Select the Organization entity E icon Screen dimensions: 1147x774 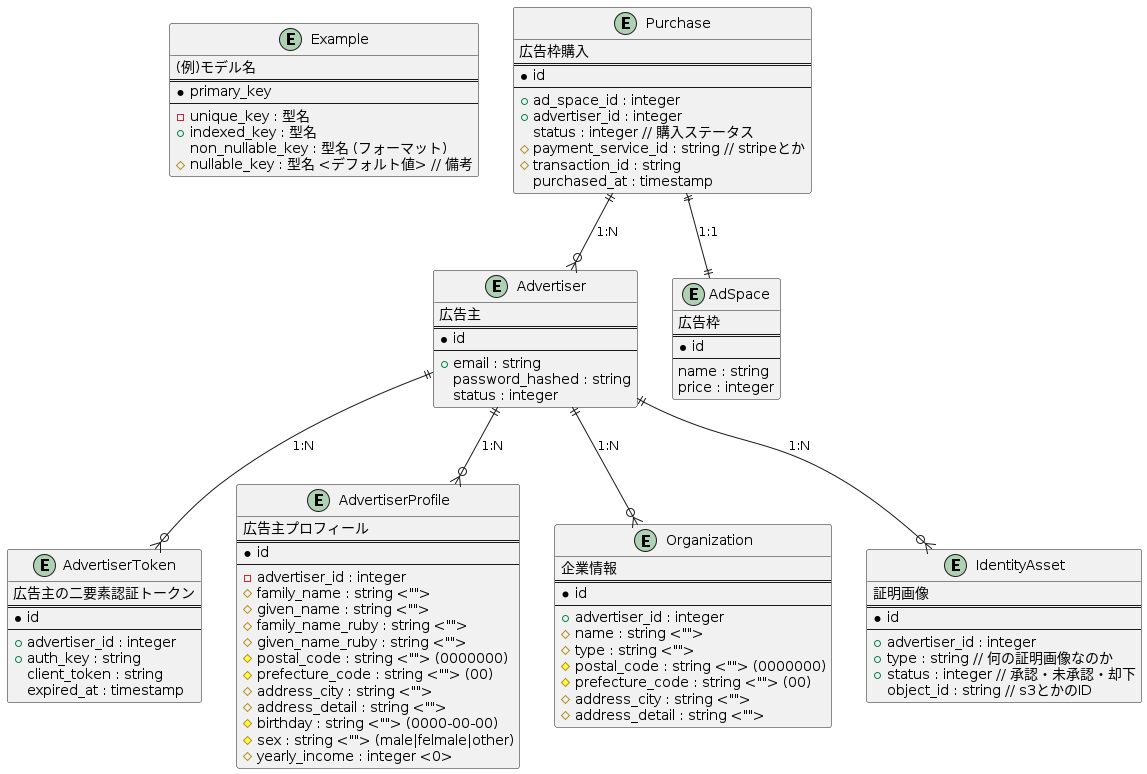(649, 540)
